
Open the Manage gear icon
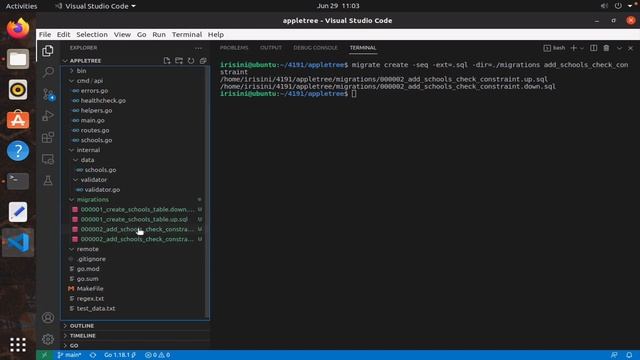(48, 339)
